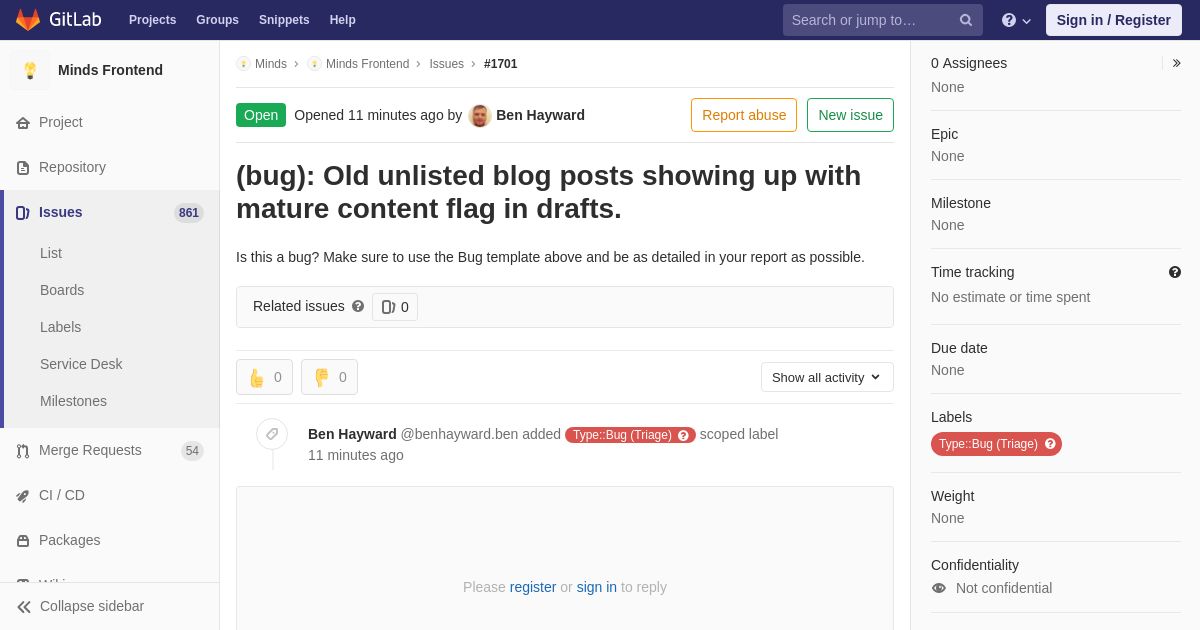This screenshot has width=1200, height=630.
Task: Click the Open status badge
Action: [261, 115]
